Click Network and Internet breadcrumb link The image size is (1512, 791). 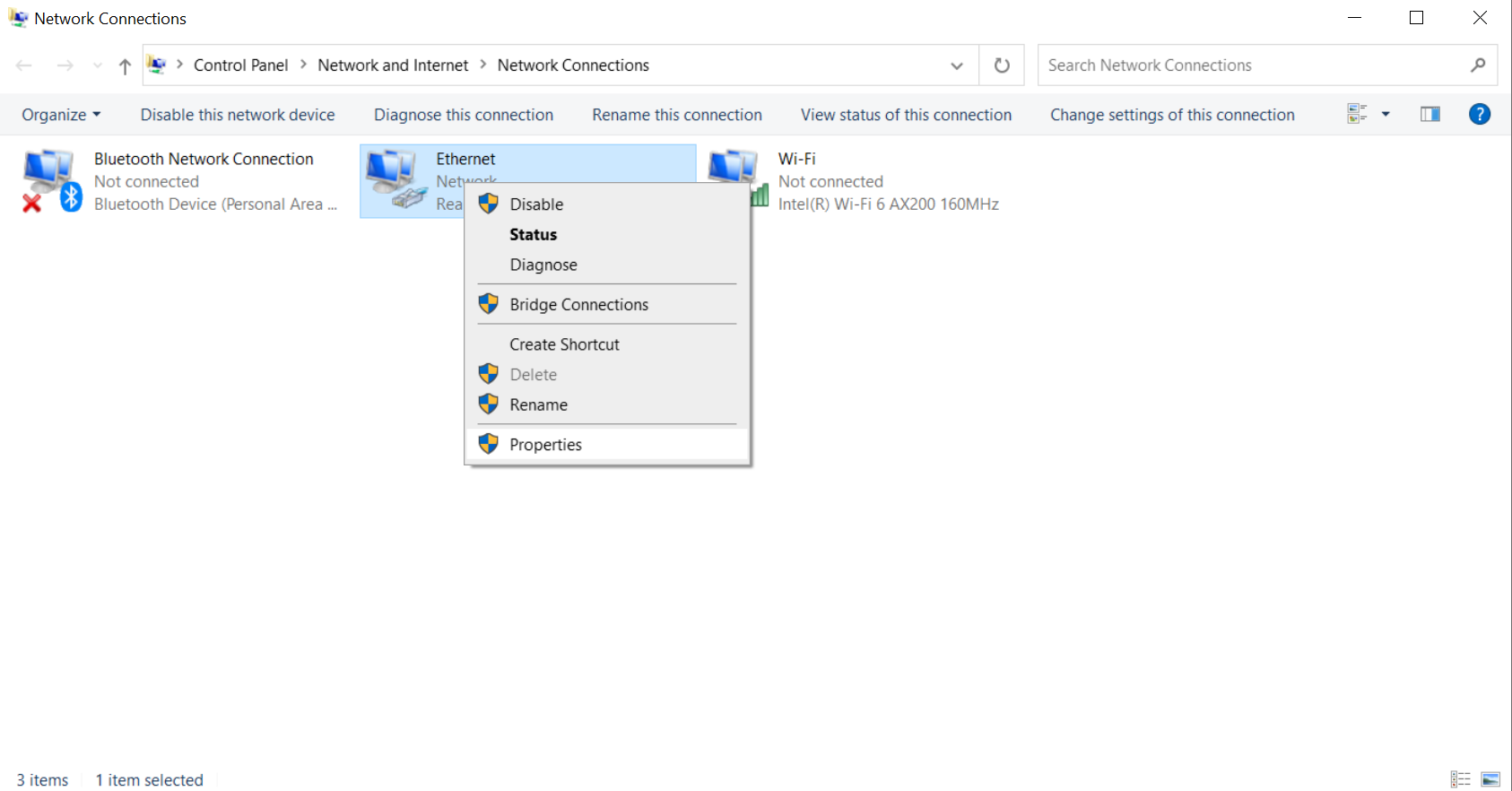click(393, 65)
